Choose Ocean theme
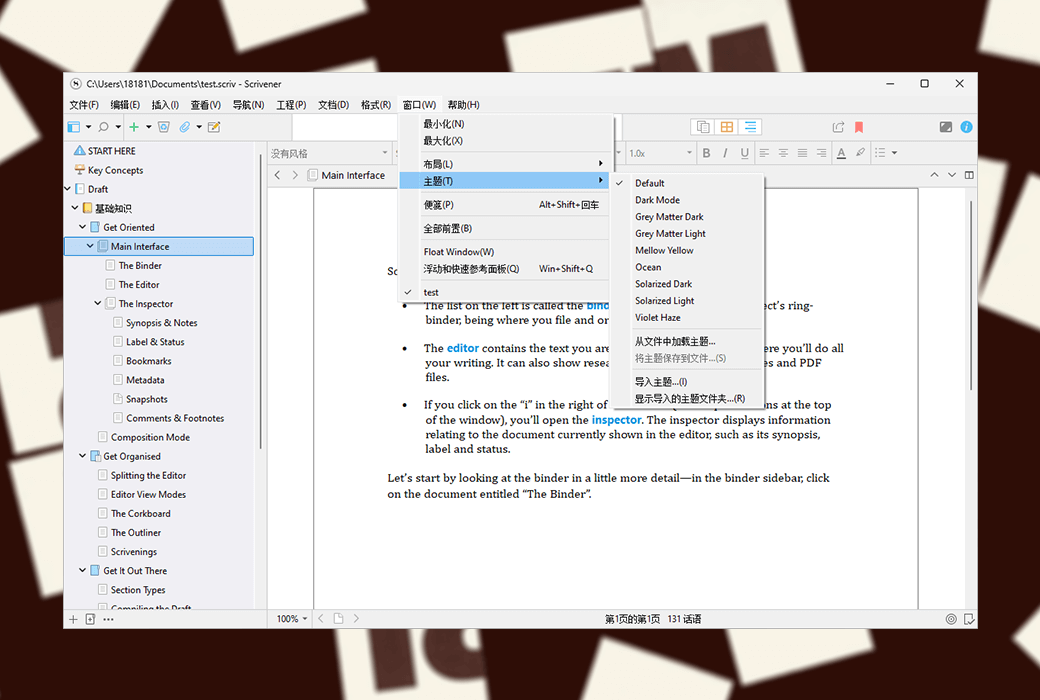Screen dimensions: 1040x700 tap(687, 267)
